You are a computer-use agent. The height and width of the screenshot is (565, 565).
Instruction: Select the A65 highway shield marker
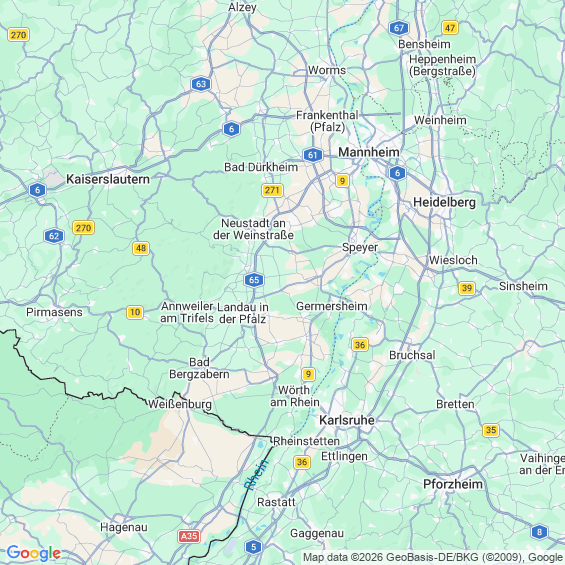254,280
